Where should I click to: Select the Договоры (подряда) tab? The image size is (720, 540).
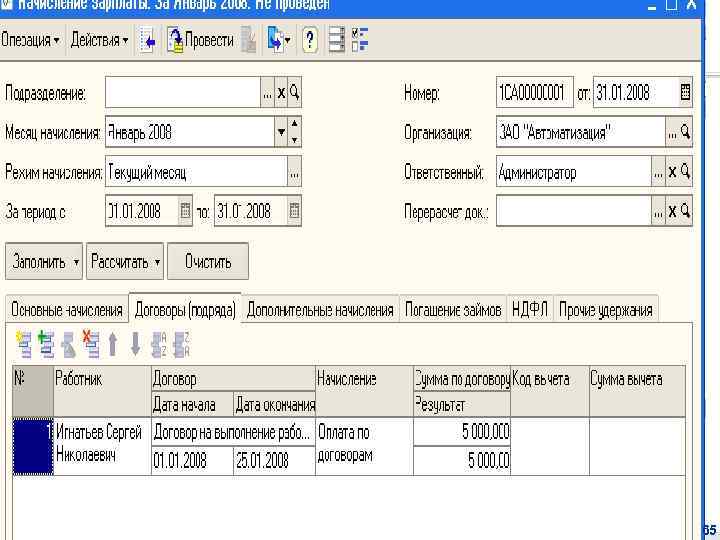(185, 310)
